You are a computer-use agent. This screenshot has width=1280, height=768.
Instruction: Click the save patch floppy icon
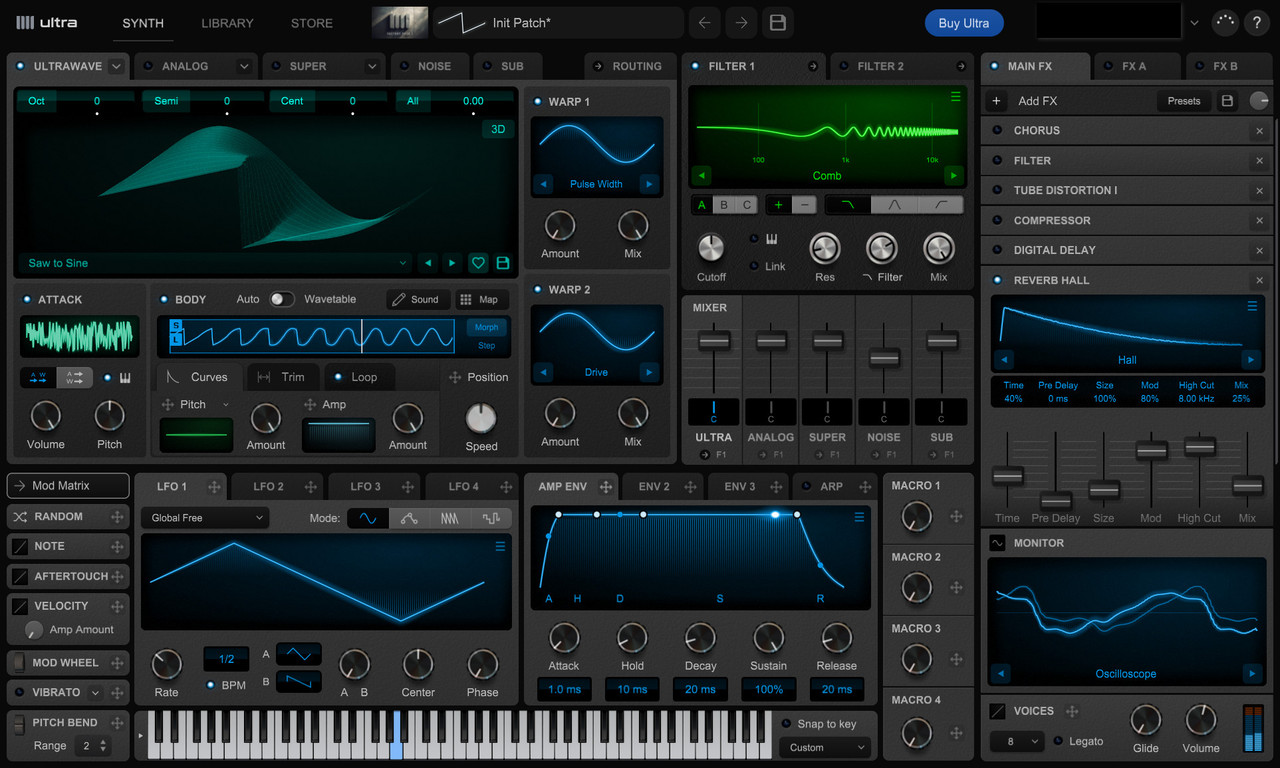[777, 23]
